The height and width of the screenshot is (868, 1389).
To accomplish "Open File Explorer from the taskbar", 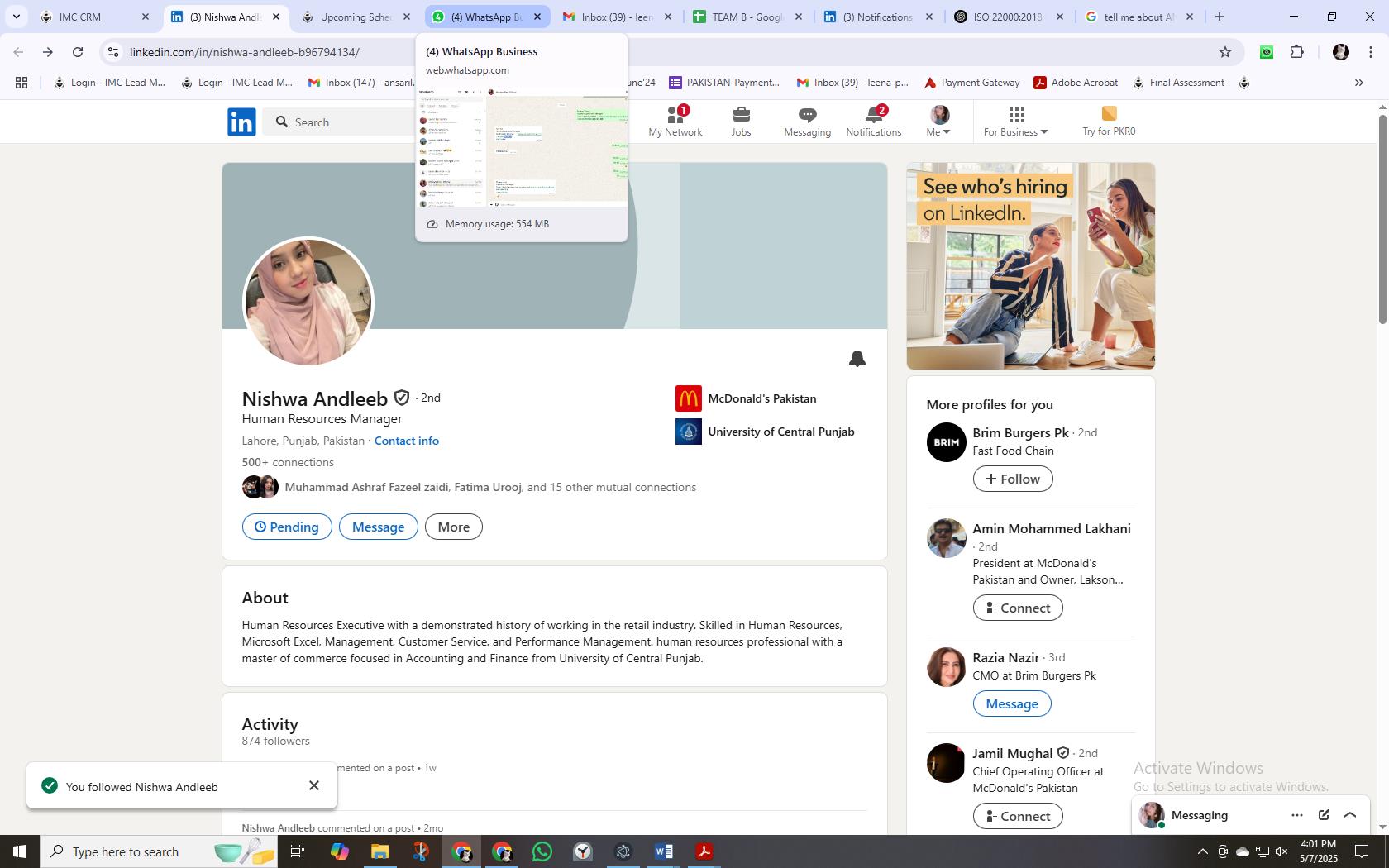I will coord(379,851).
